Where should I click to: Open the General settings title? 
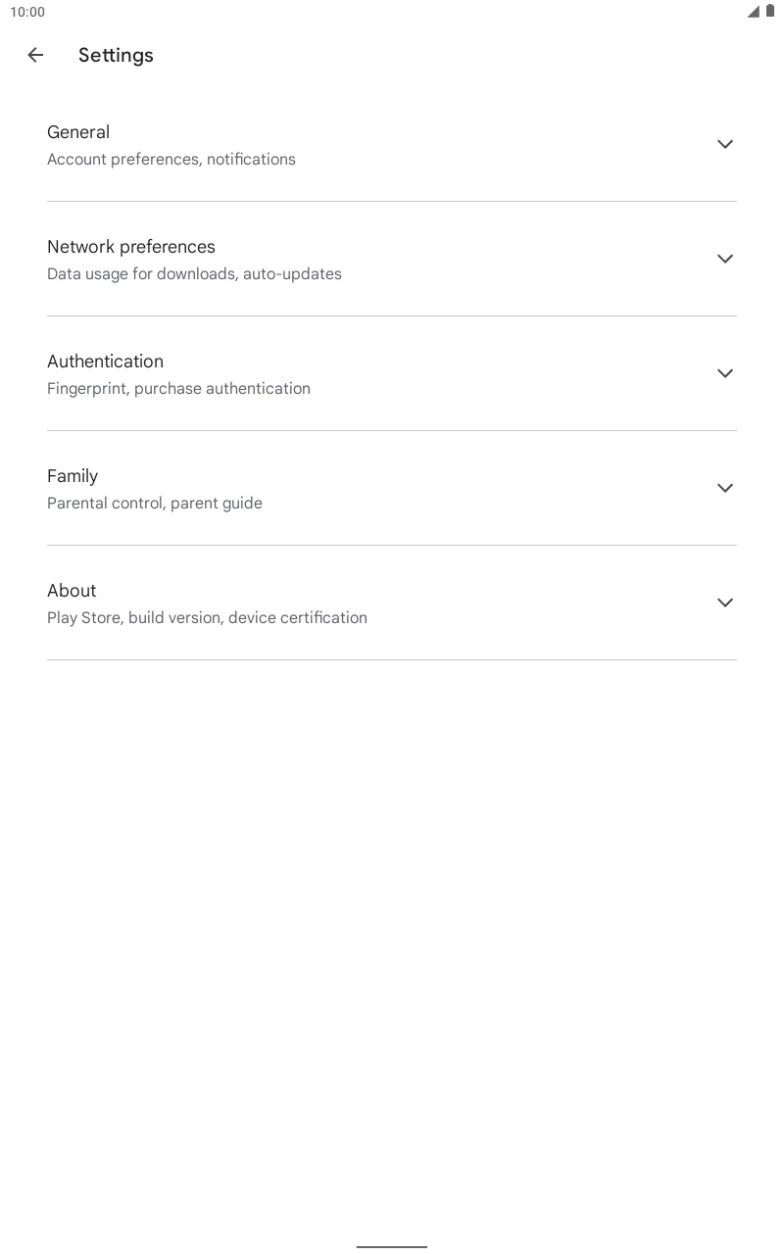click(x=78, y=132)
